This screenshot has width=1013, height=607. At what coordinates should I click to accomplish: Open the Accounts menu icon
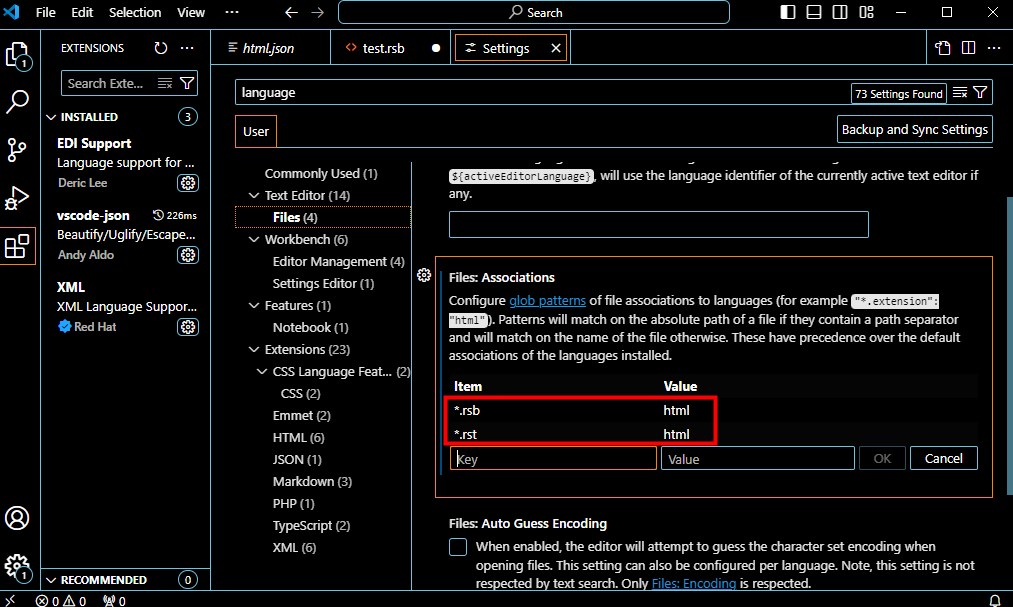coord(17,518)
